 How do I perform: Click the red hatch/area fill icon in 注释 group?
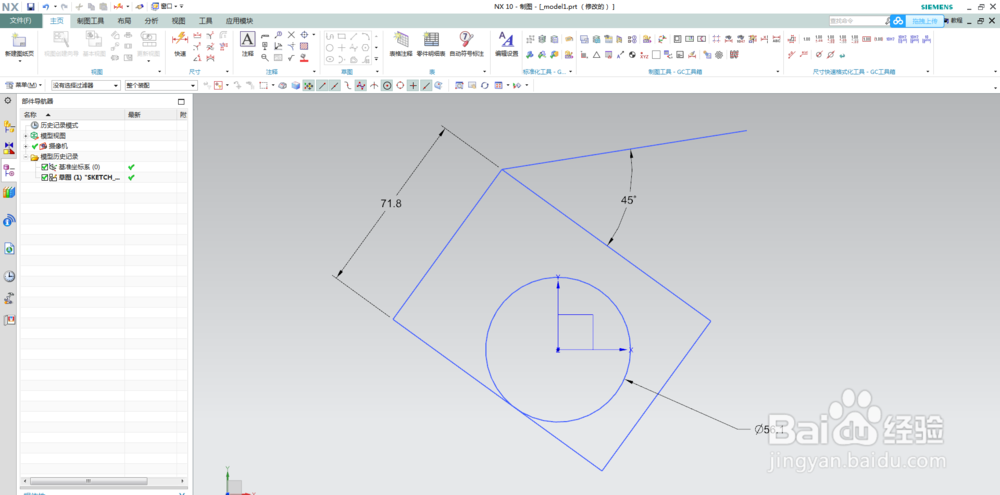304,46
